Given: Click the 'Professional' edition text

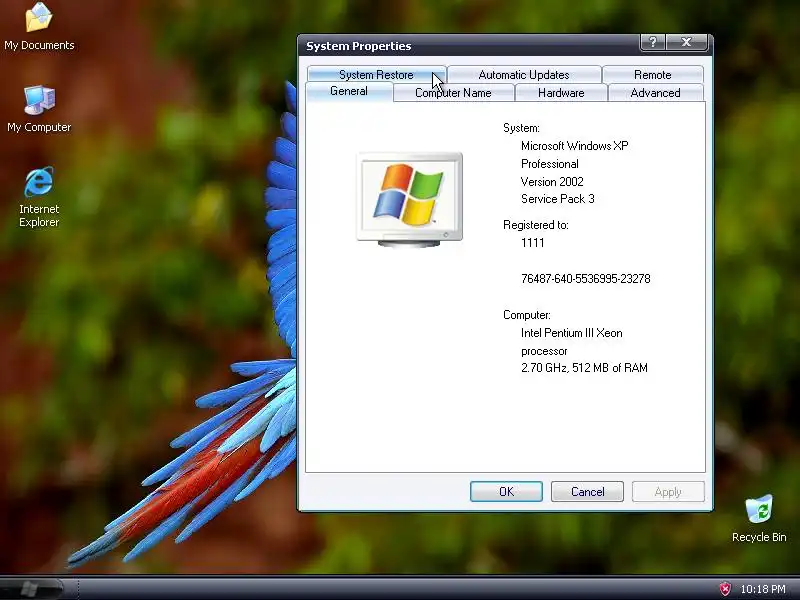Looking at the screenshot, I should pyautogui.click(x=549, y=164).
